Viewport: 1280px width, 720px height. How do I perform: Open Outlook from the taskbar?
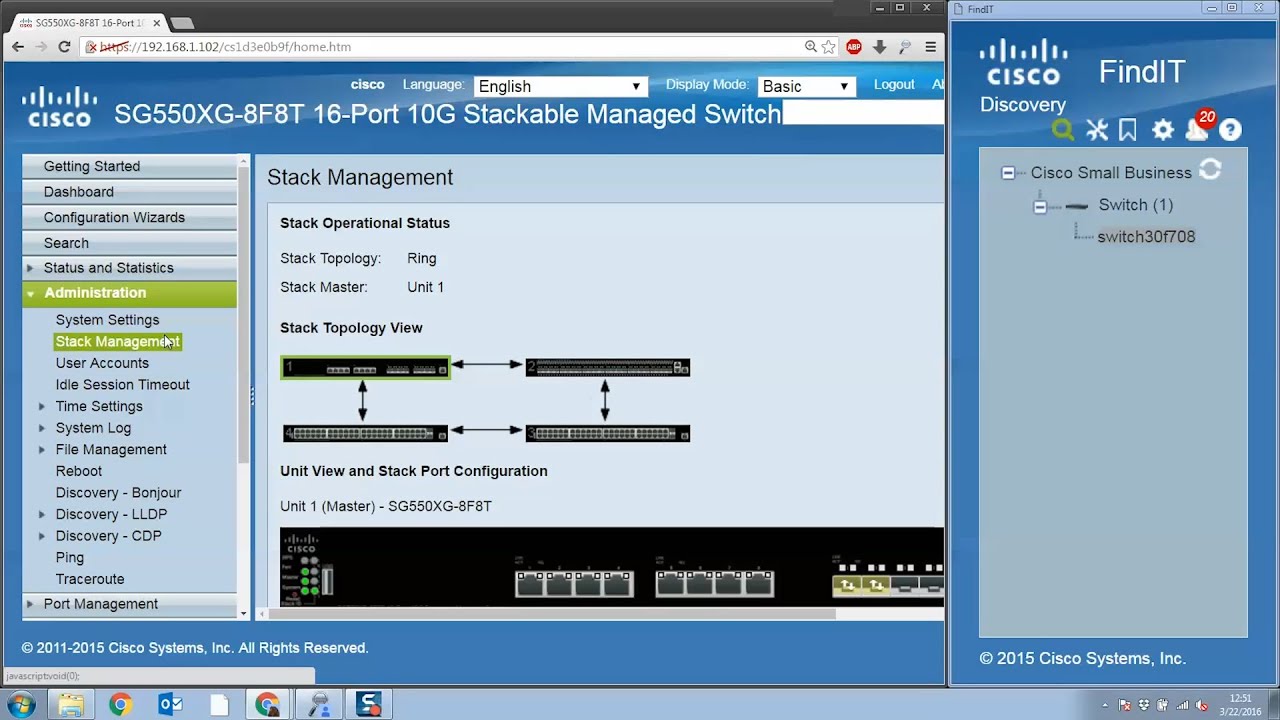coord(170,704)
